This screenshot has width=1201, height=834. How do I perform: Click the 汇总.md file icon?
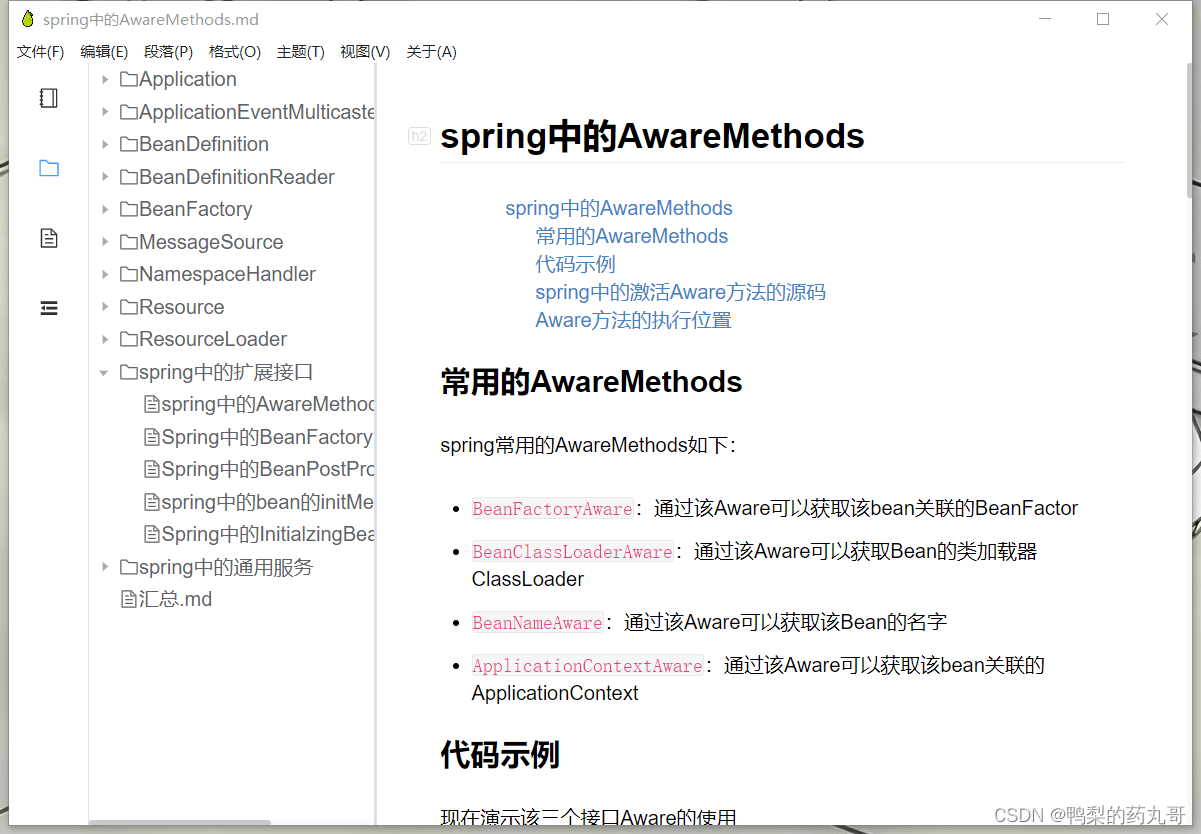(x=128, y=599)
